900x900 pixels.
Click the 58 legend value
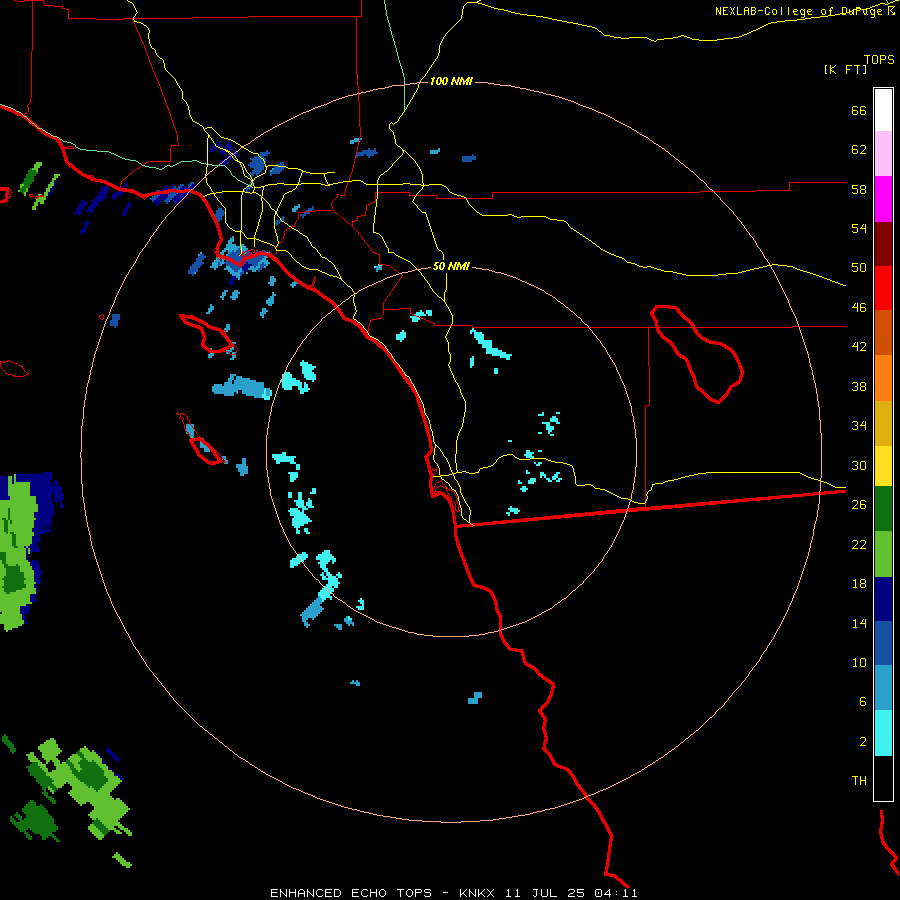(859, 189)
